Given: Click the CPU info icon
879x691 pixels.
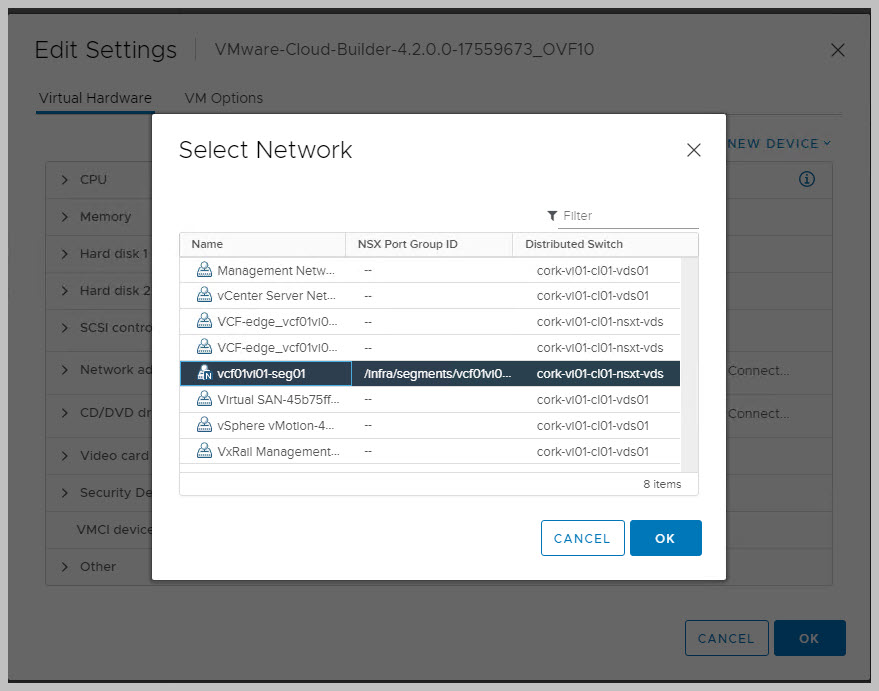Looking at the screenshot, I should [807, 180].
